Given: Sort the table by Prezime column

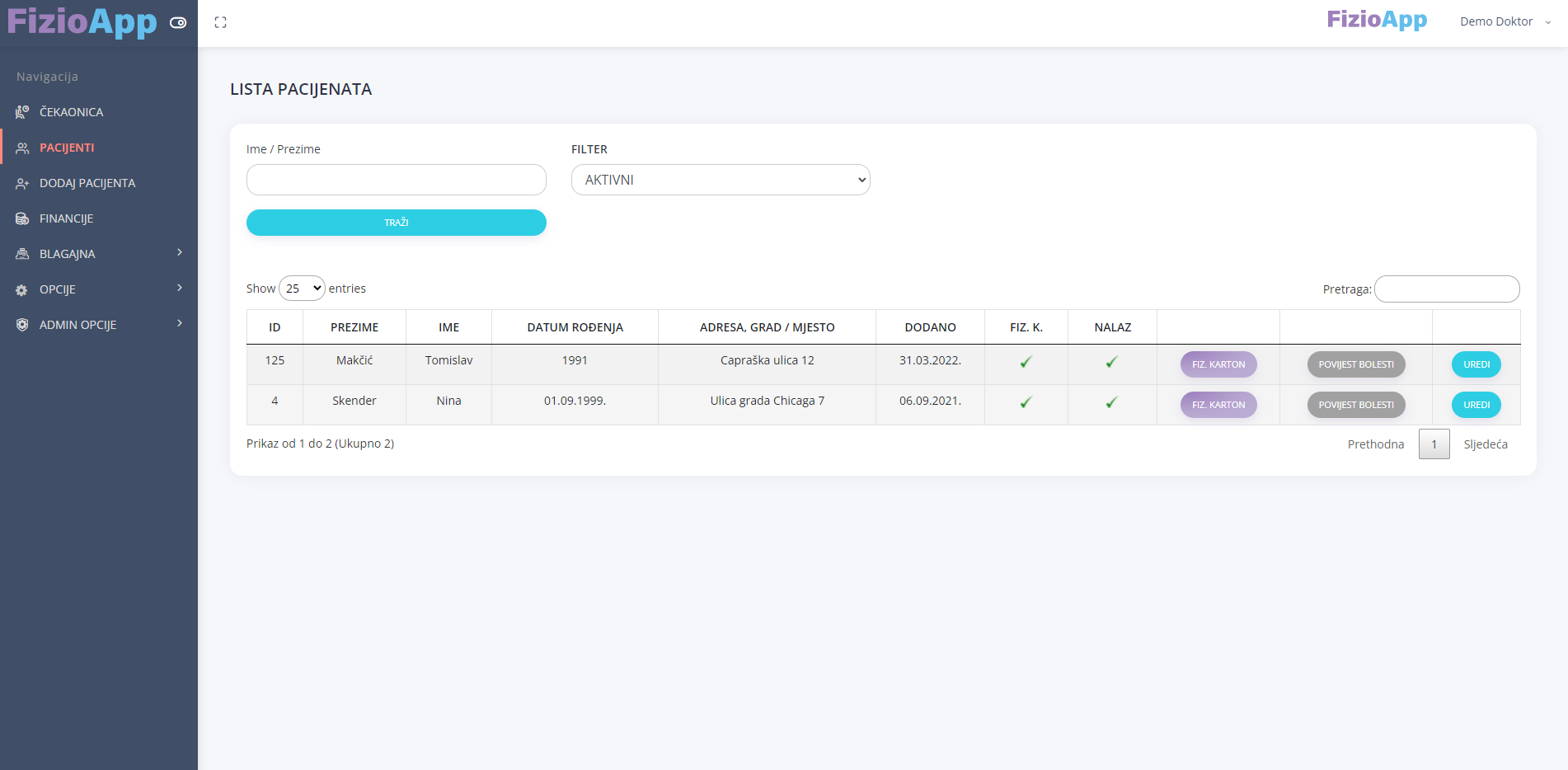Looking at the screenshot, I should 354,327.
